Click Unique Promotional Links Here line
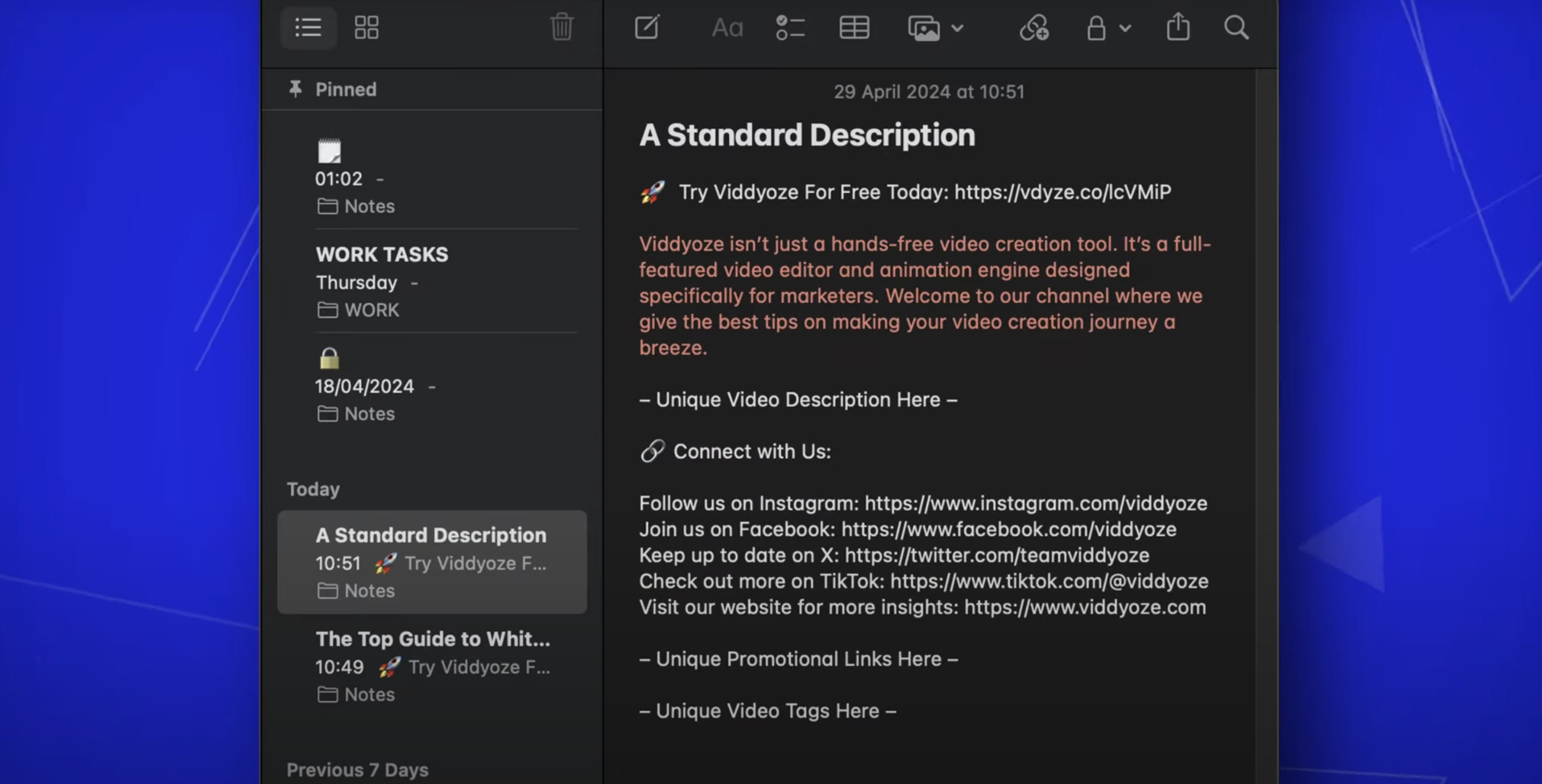 point(798,659)
